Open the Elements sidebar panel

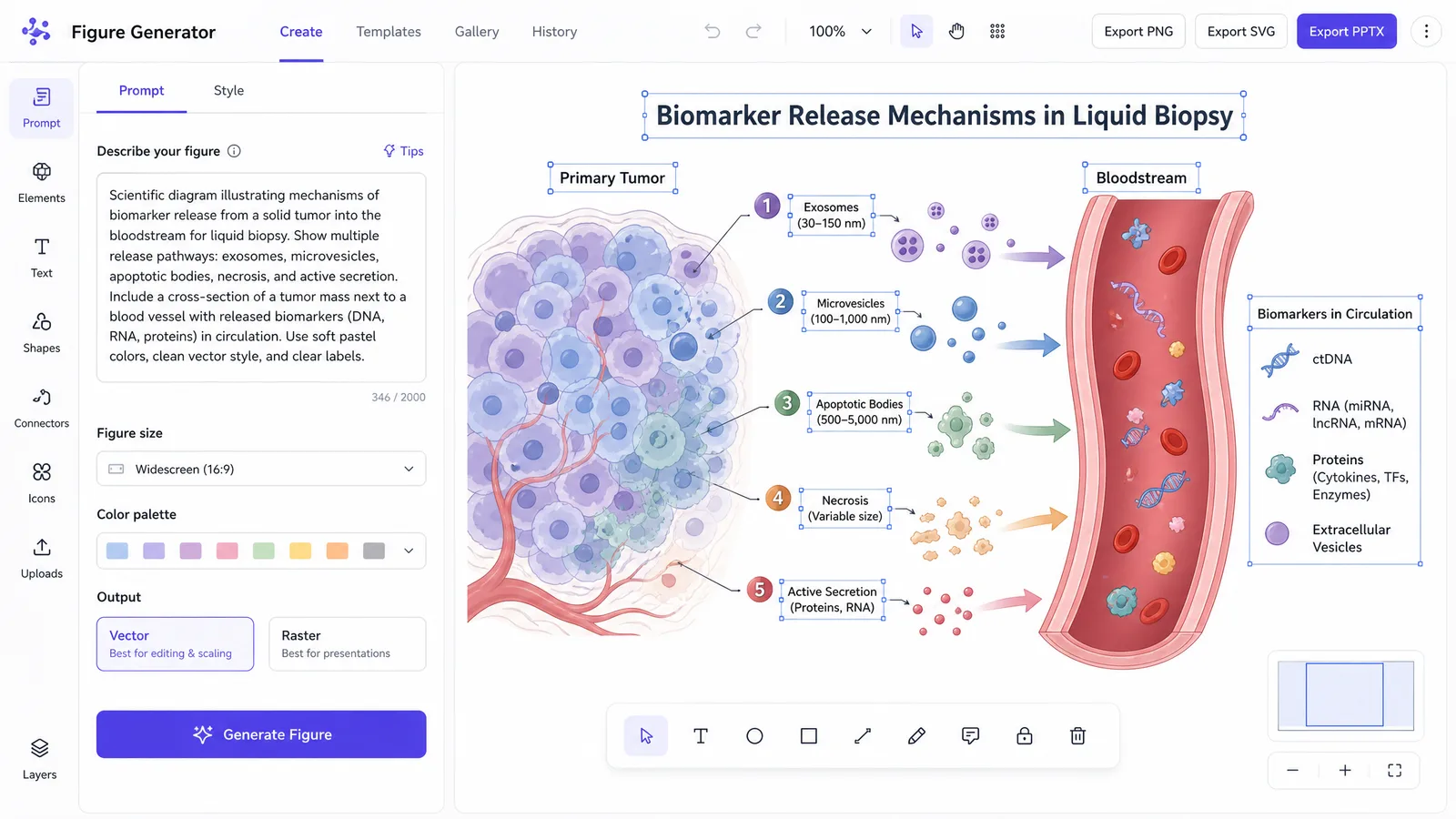[42, 183]
